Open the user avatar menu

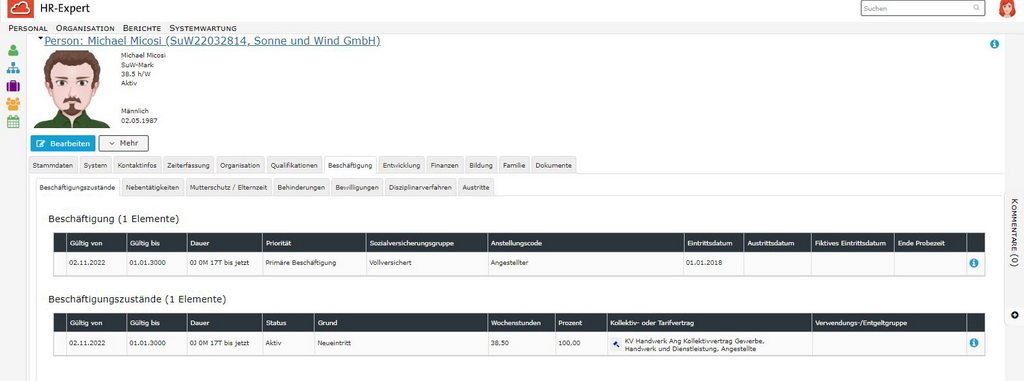1008,8
